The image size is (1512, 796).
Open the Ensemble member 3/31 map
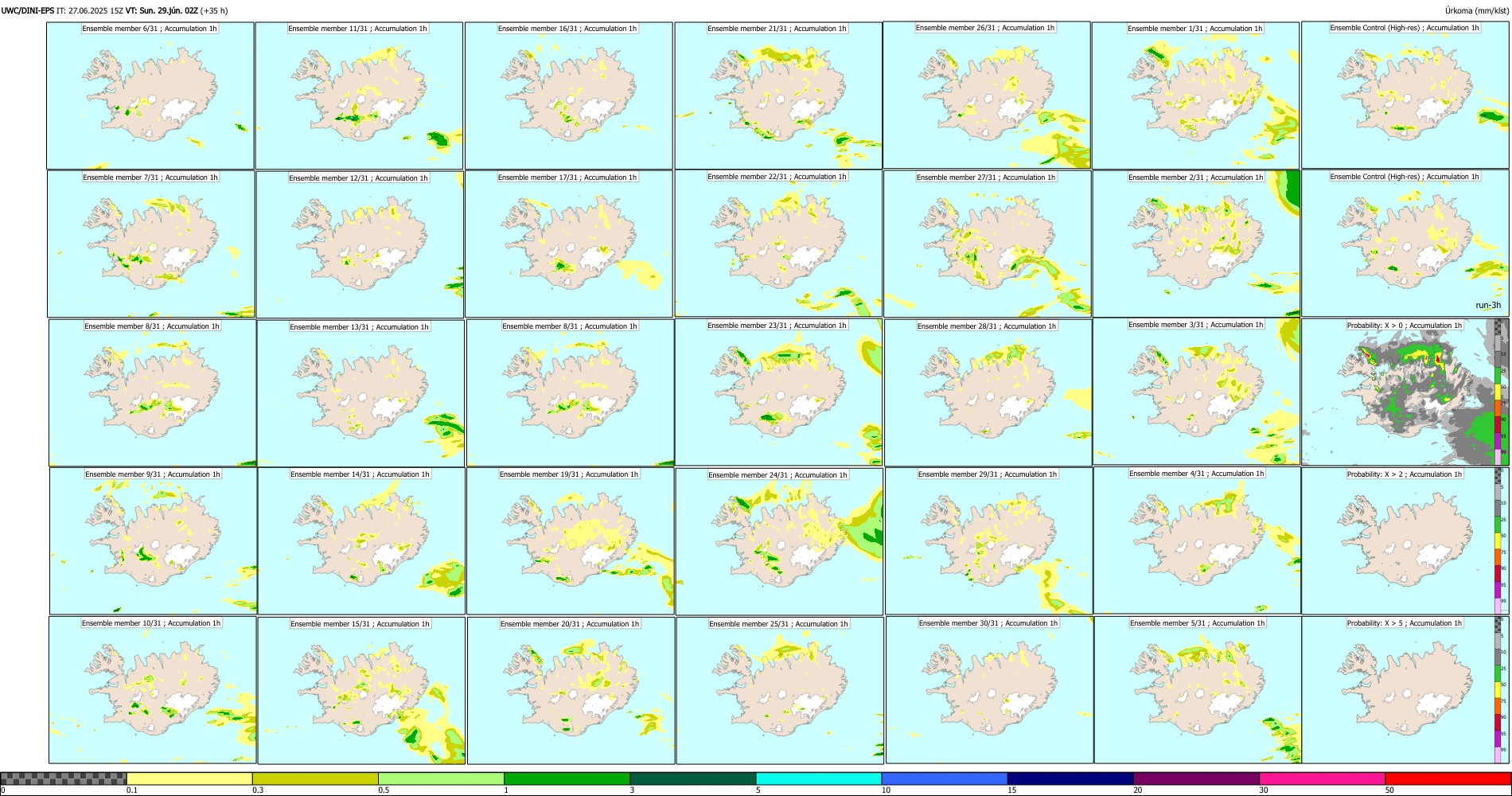coord(1197,392)
